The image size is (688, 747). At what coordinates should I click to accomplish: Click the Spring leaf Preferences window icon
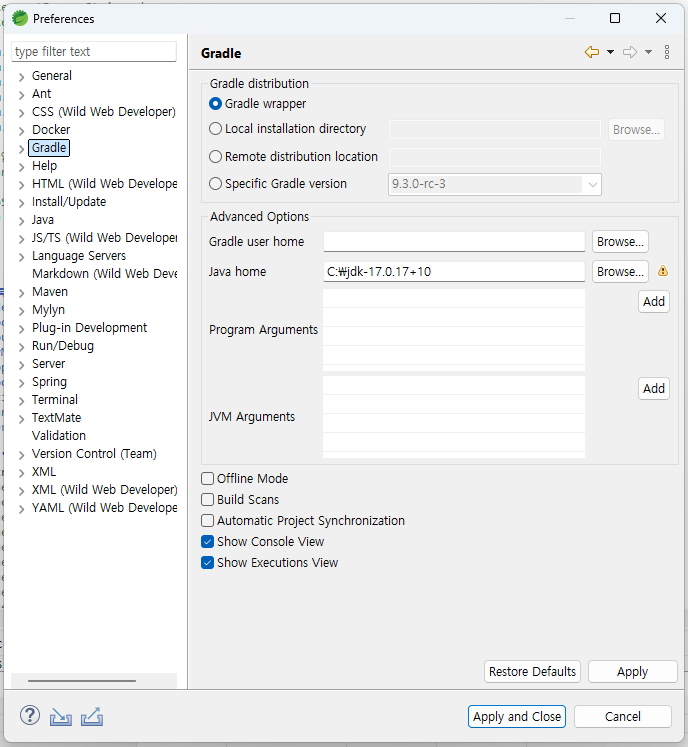[20, 19]
